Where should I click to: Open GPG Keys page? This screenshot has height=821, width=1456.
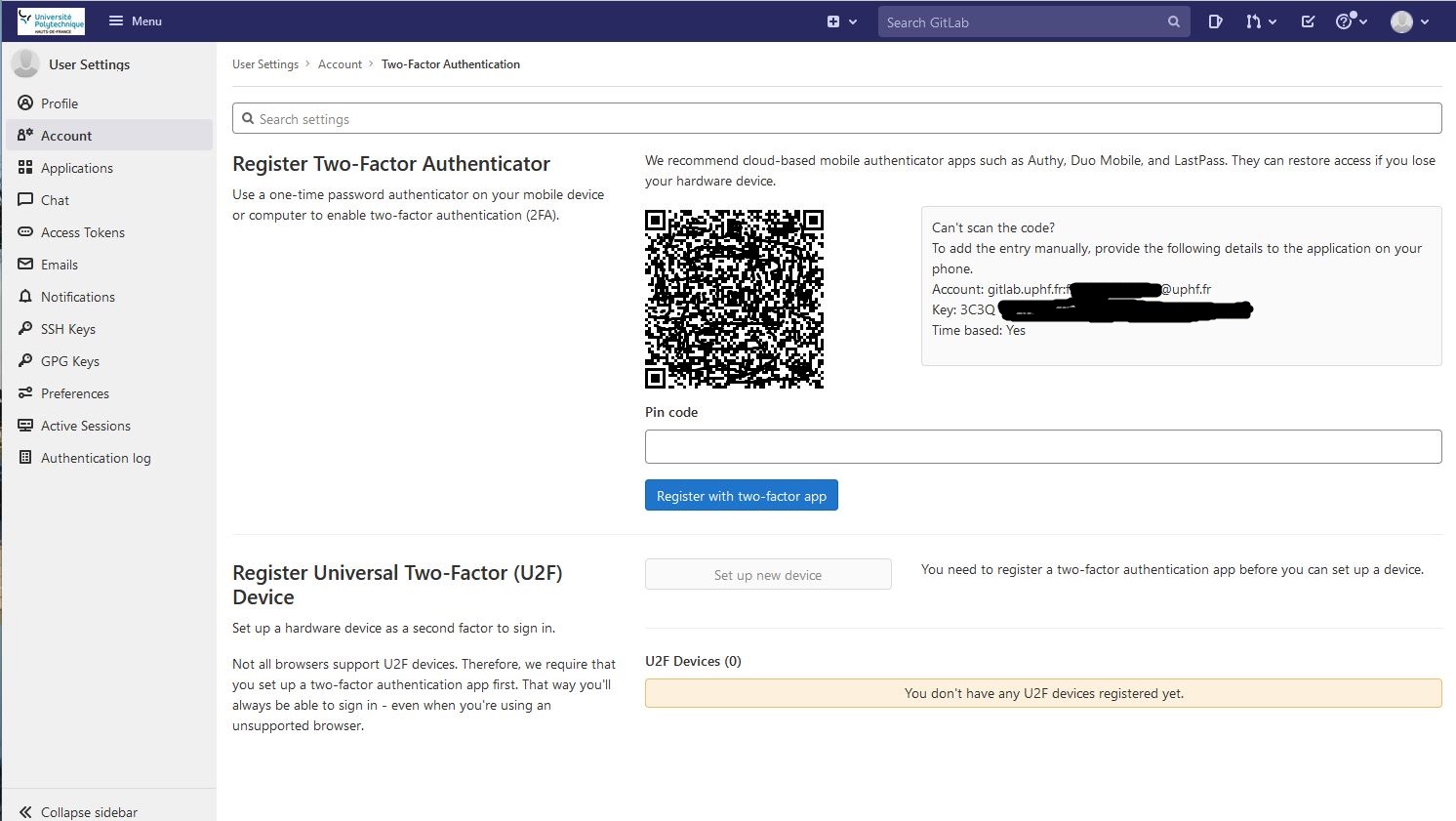109,360
